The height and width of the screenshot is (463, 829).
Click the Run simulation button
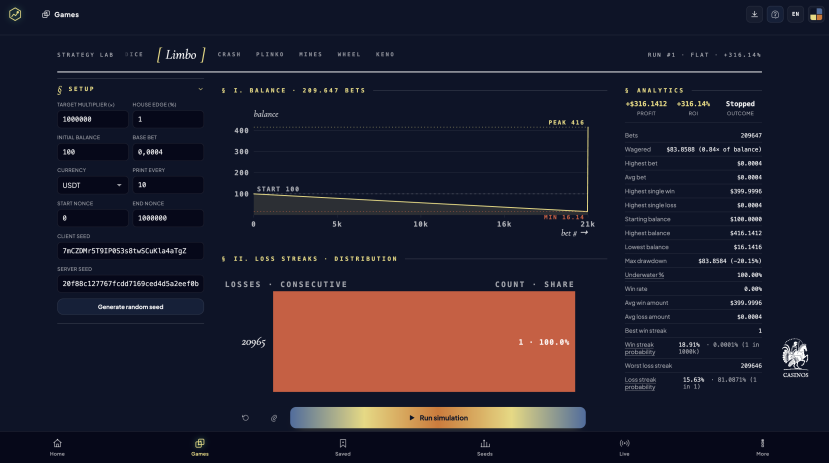point(438,418)
